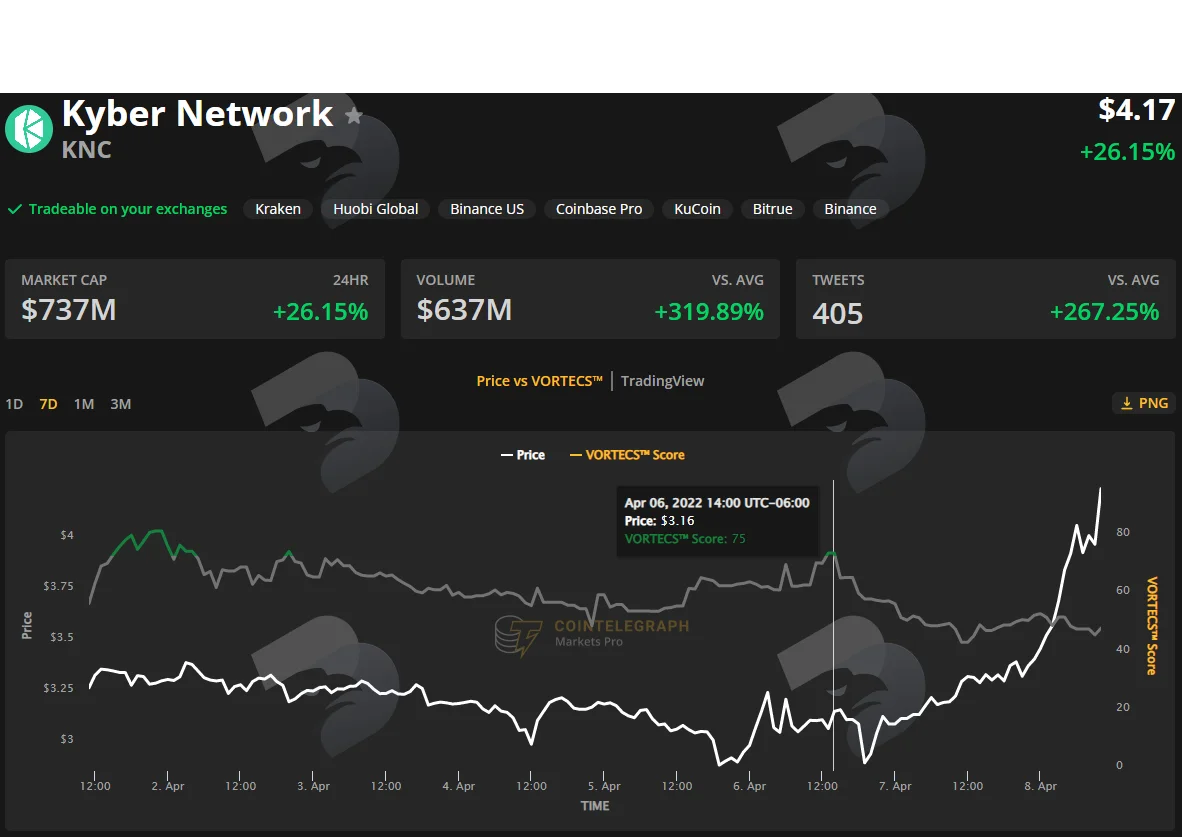The height and width of the screenshot is (837, 1182).
Task: Click the VORTECS Score: 75 tooltip line
Action: (x=684, y=538)
